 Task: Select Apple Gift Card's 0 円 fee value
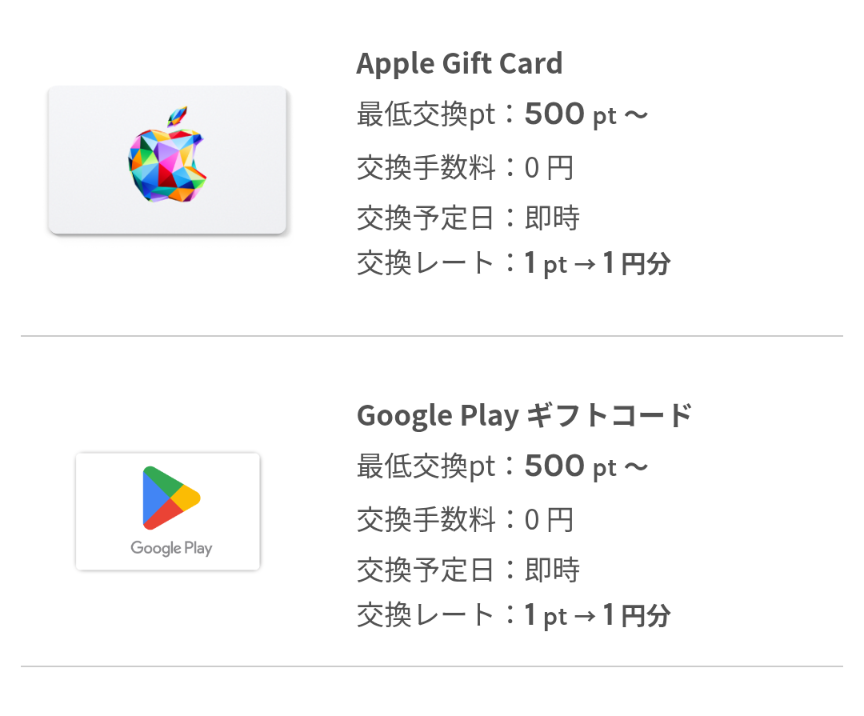click(x=549, y=168)
